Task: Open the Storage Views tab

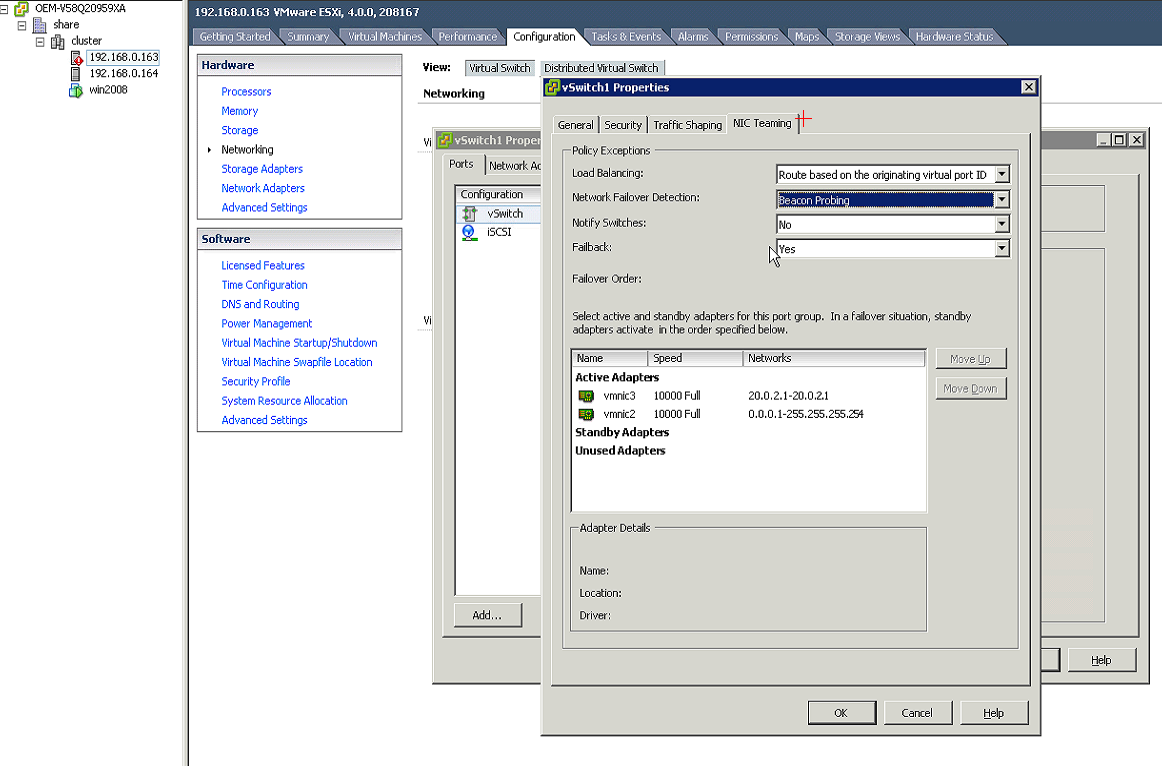Action: [867, 36]
